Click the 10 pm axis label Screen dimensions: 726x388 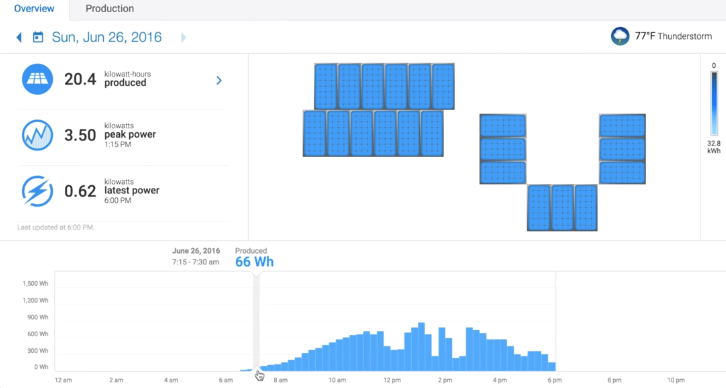676,380
